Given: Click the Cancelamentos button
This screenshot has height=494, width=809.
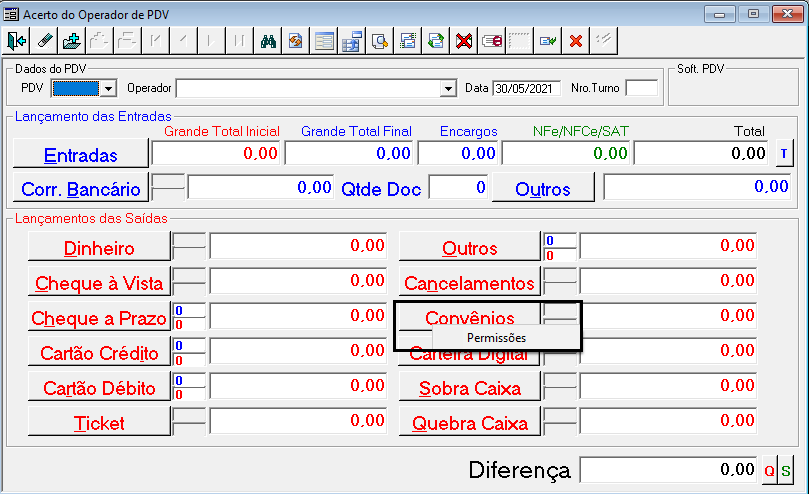Looking at the screenshot, I should coord(470,282).
